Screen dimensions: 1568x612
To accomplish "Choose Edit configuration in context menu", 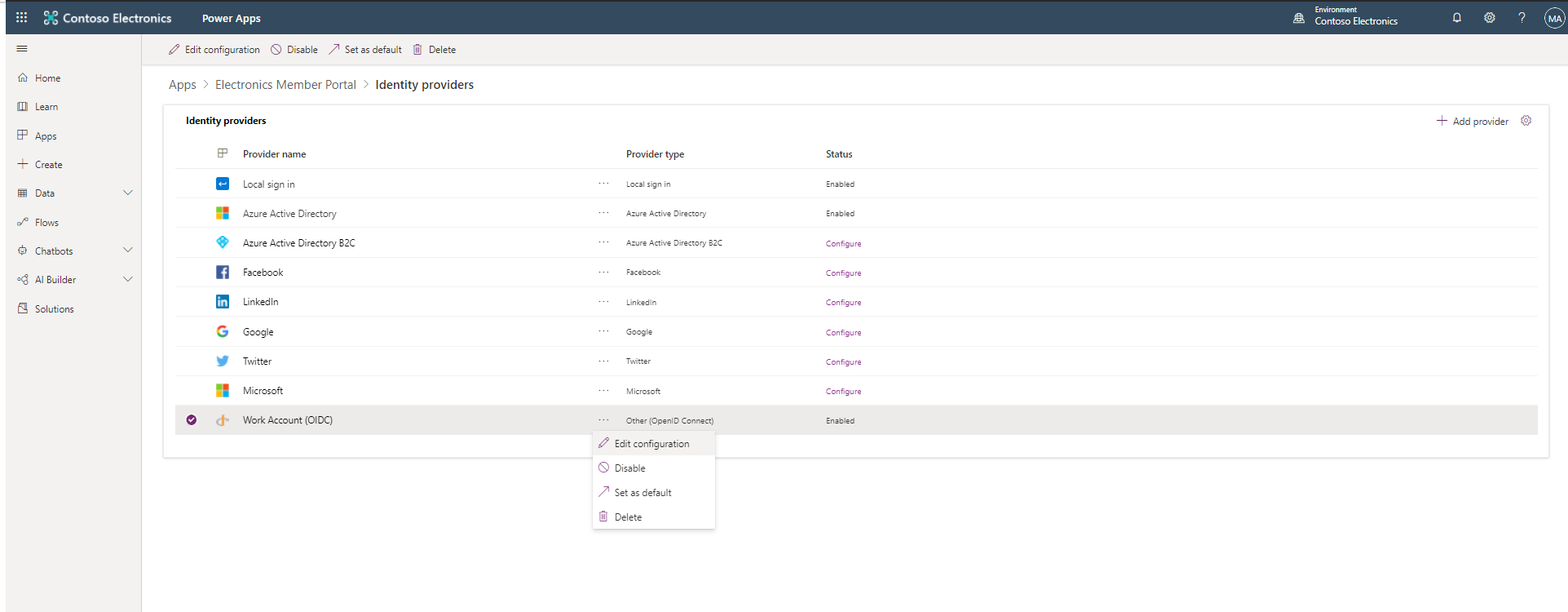I will [x=651, y=444].
